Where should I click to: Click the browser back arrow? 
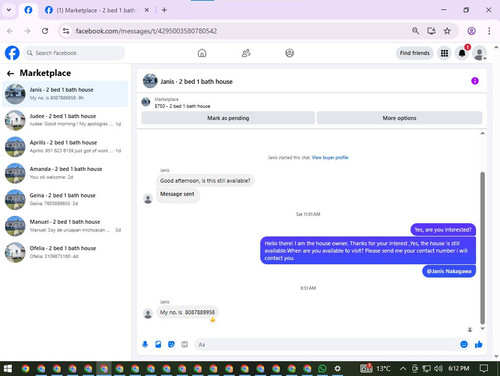pos(10,31)
